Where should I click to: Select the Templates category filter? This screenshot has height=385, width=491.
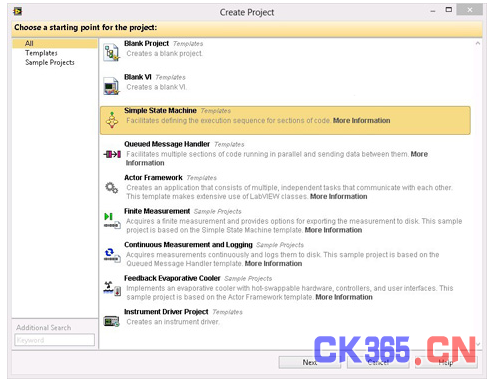tap(41, 53)
